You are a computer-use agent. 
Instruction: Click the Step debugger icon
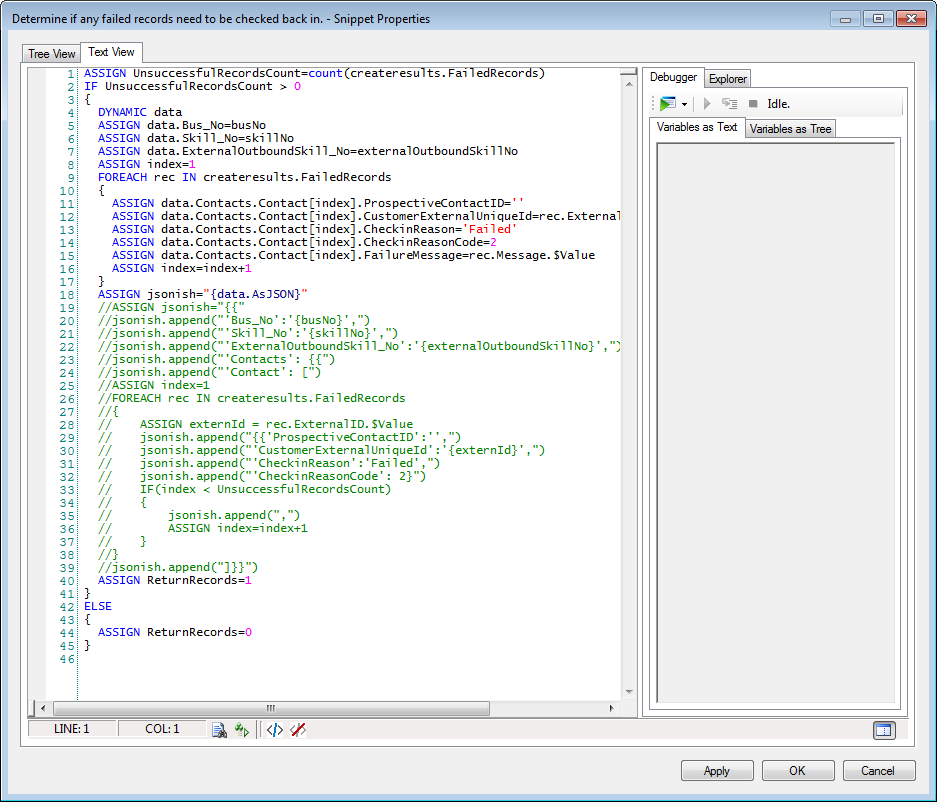(729, 103)
